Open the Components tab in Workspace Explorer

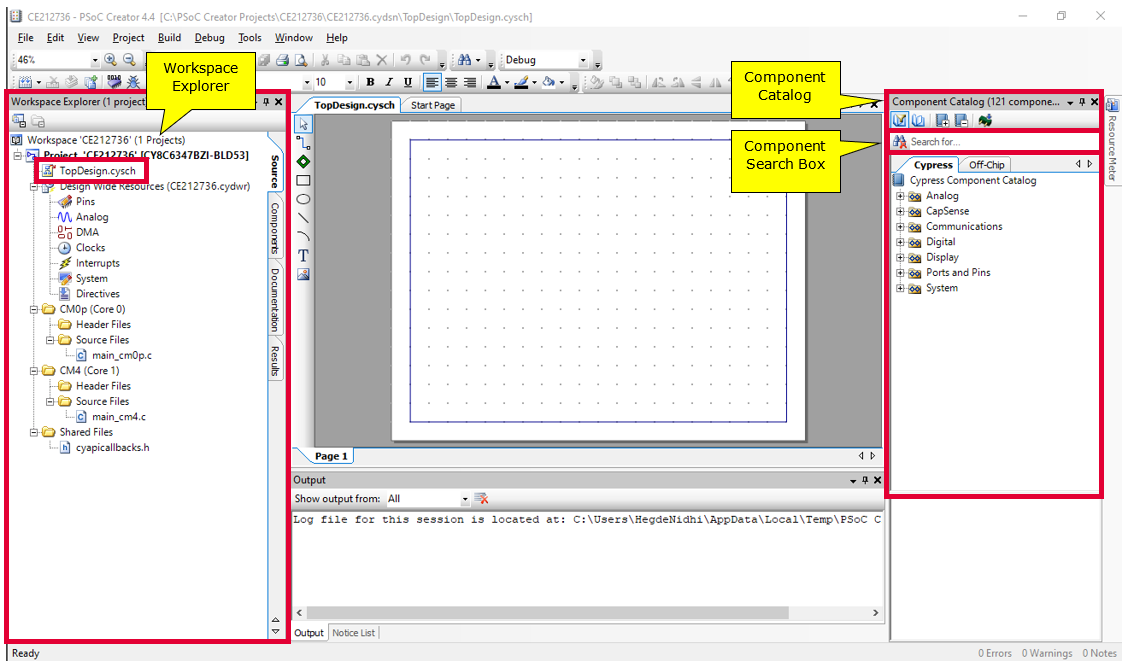pos(275,227)
